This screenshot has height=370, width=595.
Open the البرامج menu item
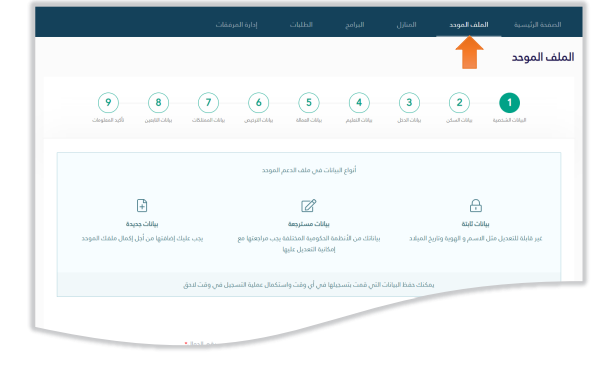click(355, 25)
